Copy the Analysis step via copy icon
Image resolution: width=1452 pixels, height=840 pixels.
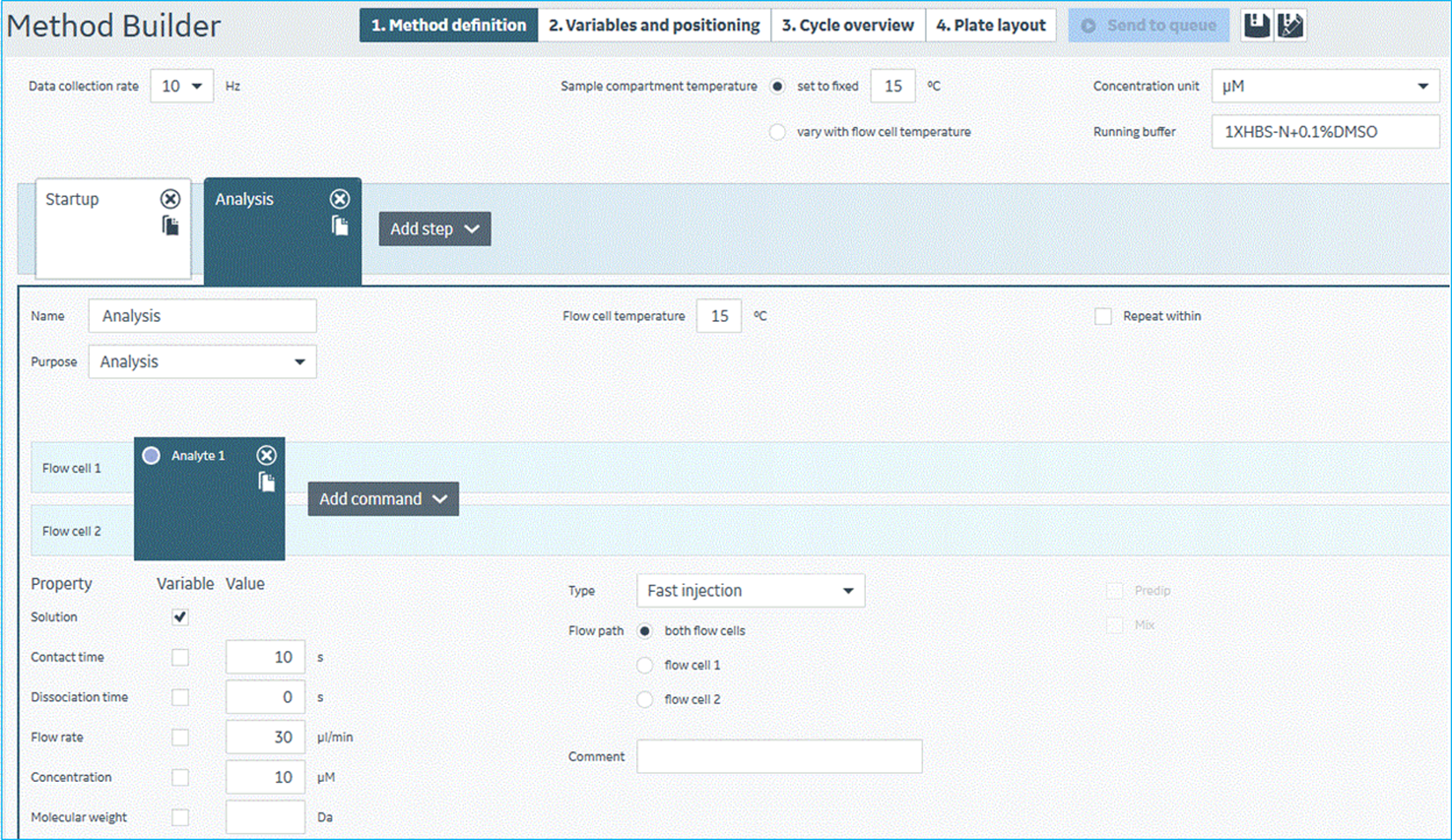[340, 226]
